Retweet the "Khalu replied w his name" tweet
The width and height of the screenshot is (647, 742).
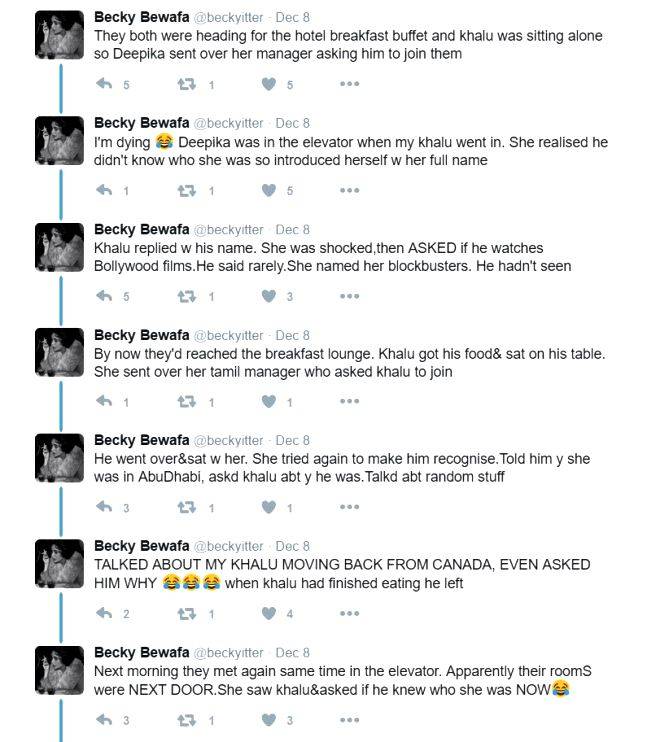click(x=185, y=296)
